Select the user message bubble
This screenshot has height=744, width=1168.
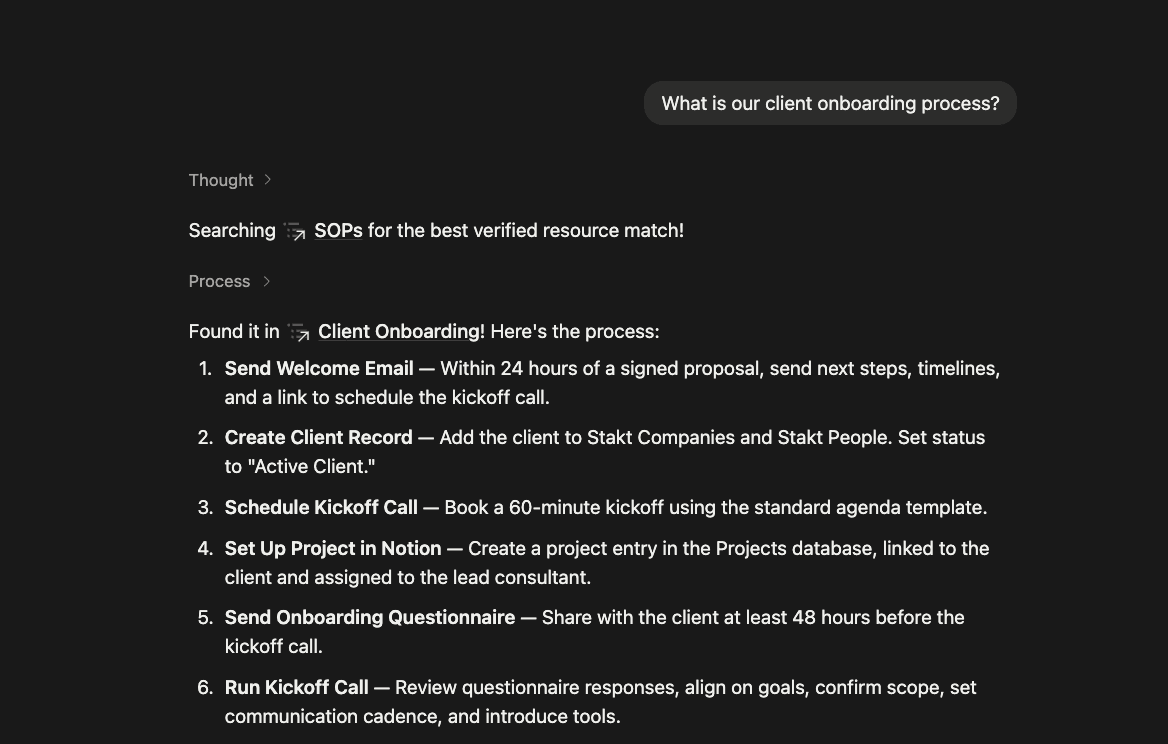pyautogui.click(x=830, y=103)
